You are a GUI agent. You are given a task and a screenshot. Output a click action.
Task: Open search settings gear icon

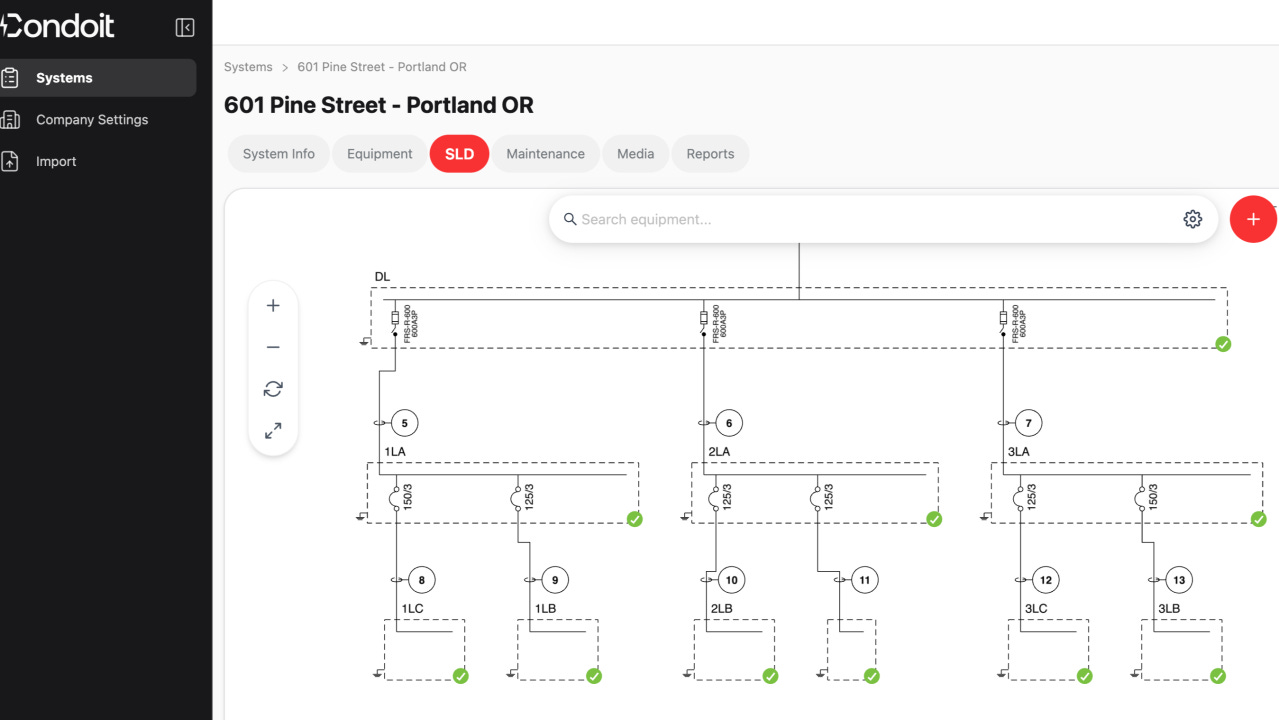[1192, 219]
